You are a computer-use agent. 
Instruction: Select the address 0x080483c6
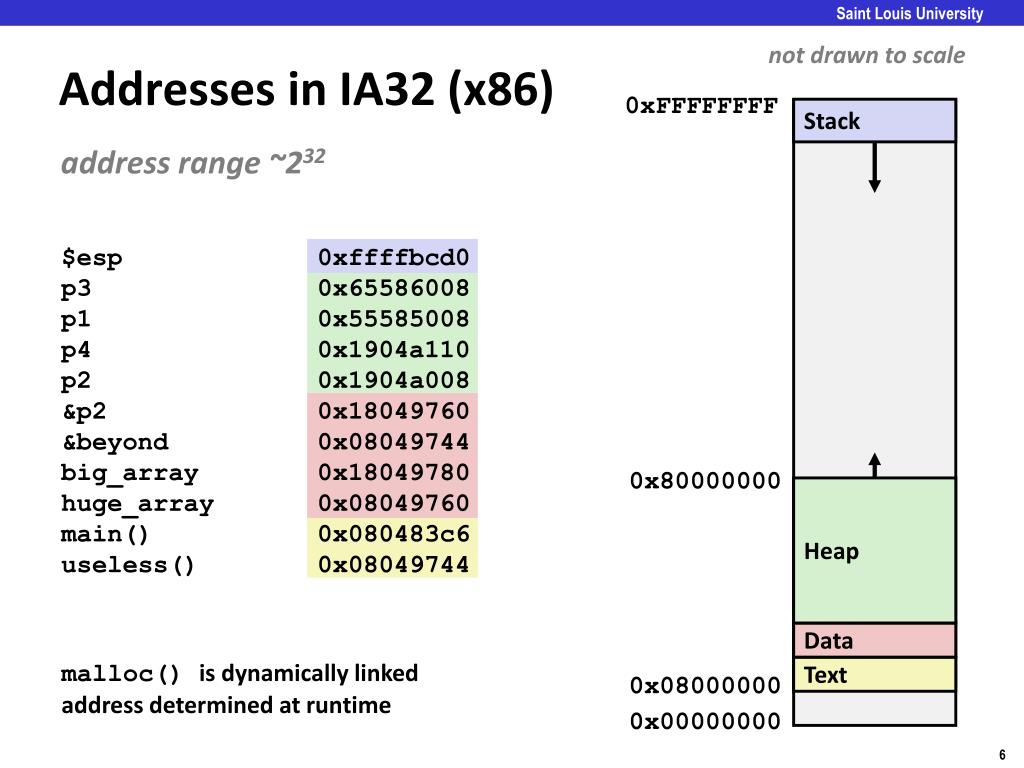(393, 534)
